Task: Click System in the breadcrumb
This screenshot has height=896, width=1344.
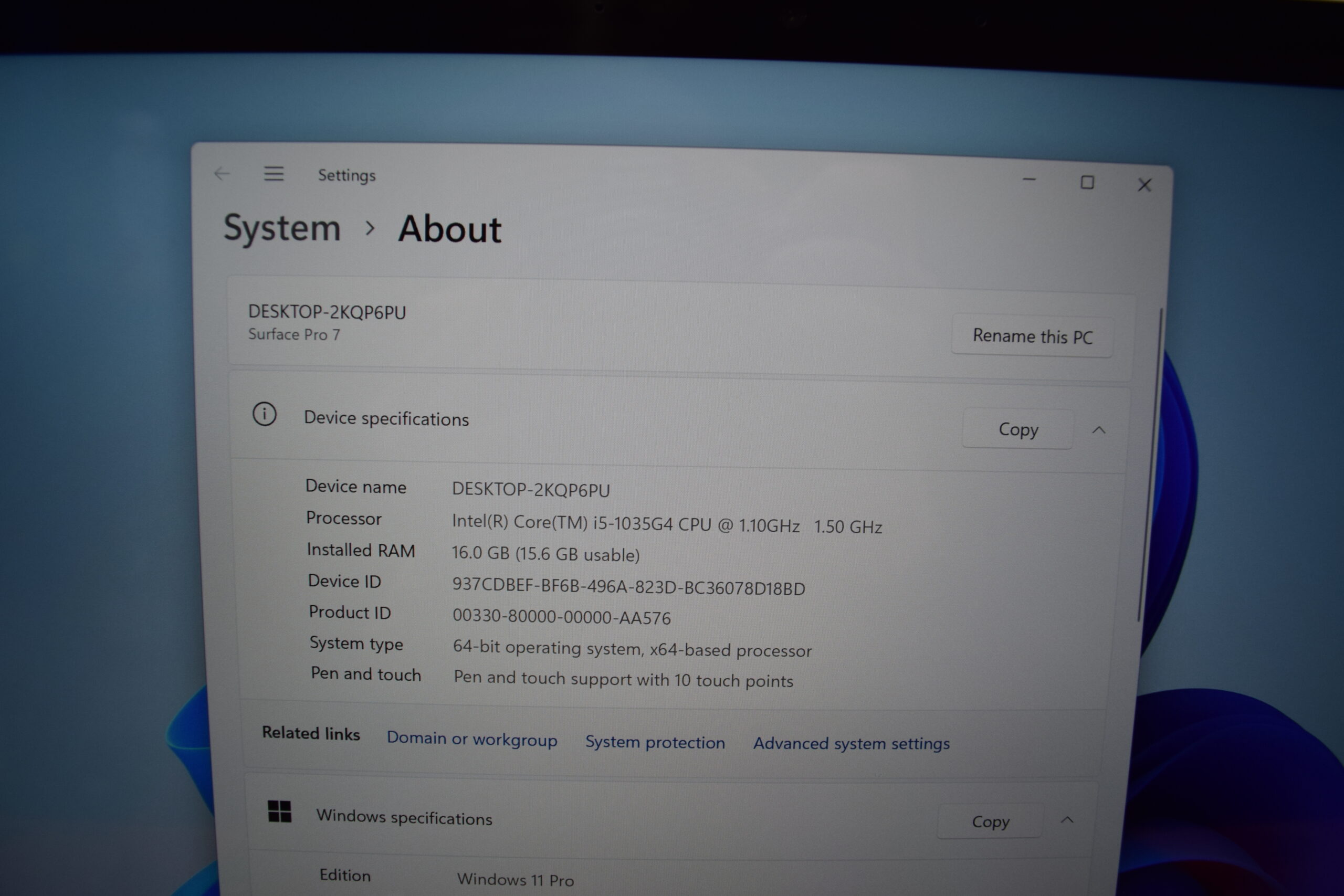Action: (x=282, y=227)
